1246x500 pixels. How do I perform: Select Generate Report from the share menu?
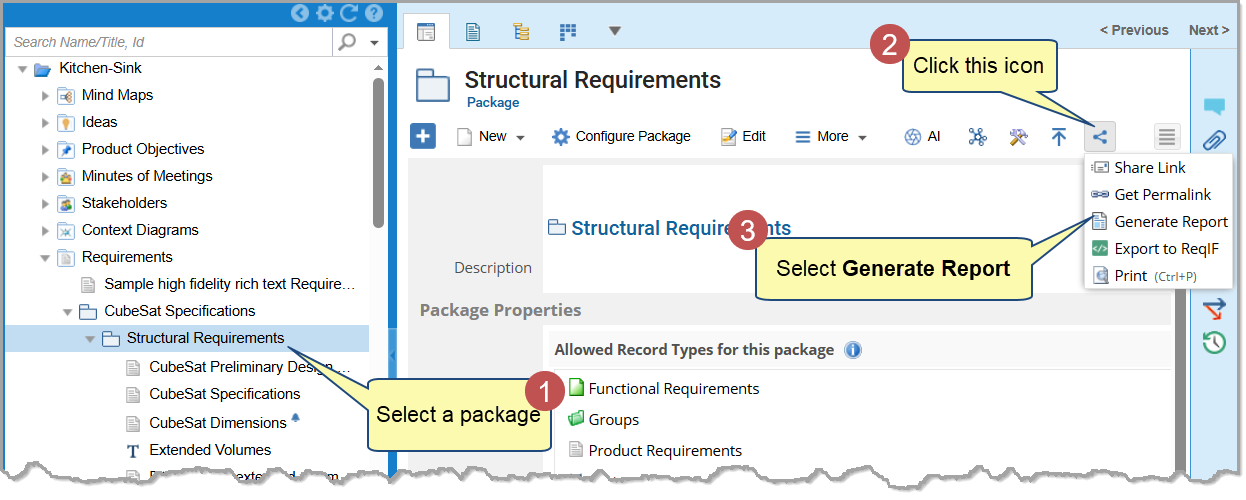(1170, 222)
